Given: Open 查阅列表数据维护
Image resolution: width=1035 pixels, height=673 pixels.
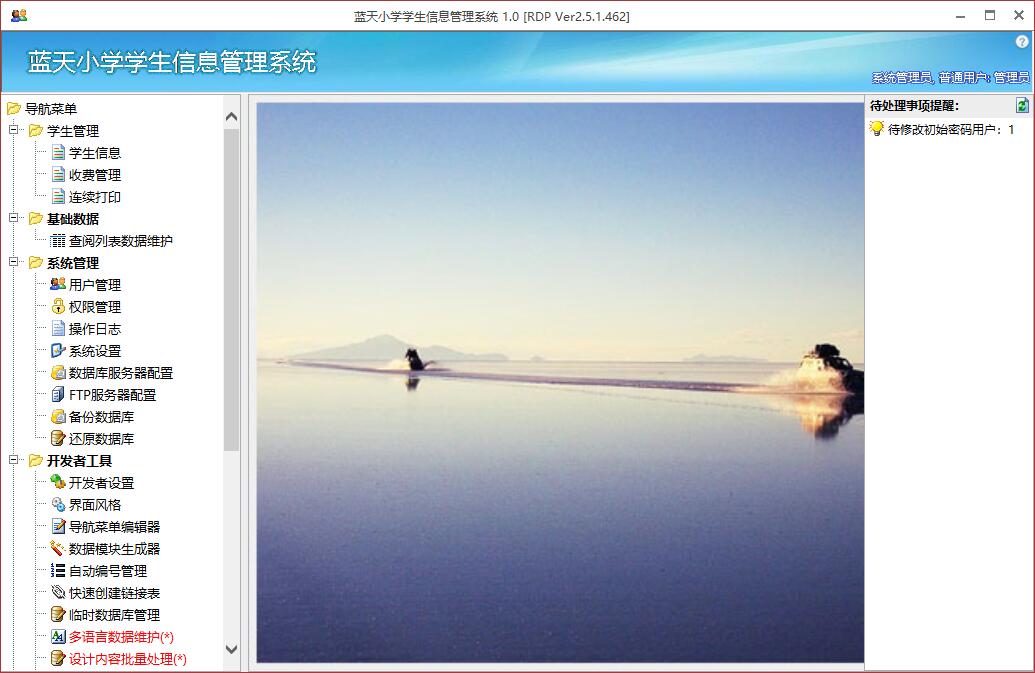Looking at the screenshot, I should pyautogui.click(x=121, y=241).
